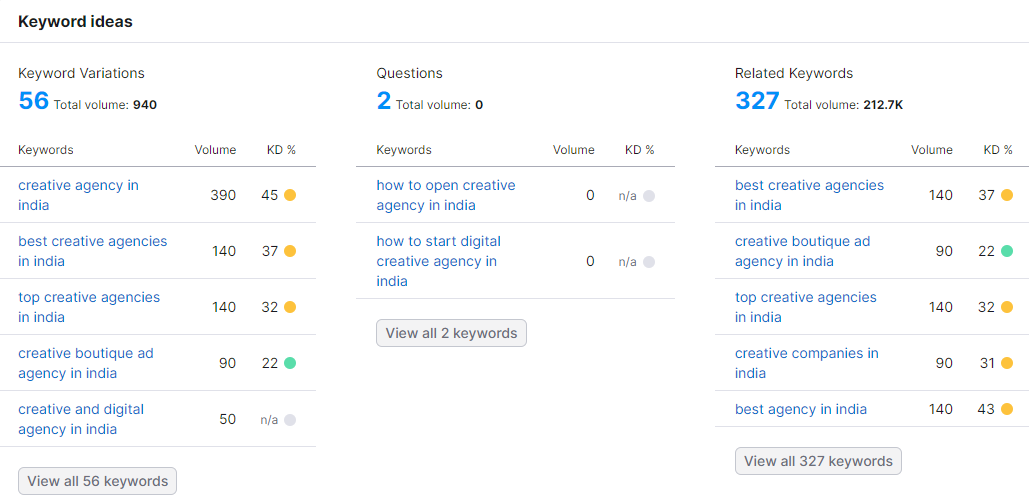
Task: Click the Keyword ideas heading
Action: coord(75,22)
